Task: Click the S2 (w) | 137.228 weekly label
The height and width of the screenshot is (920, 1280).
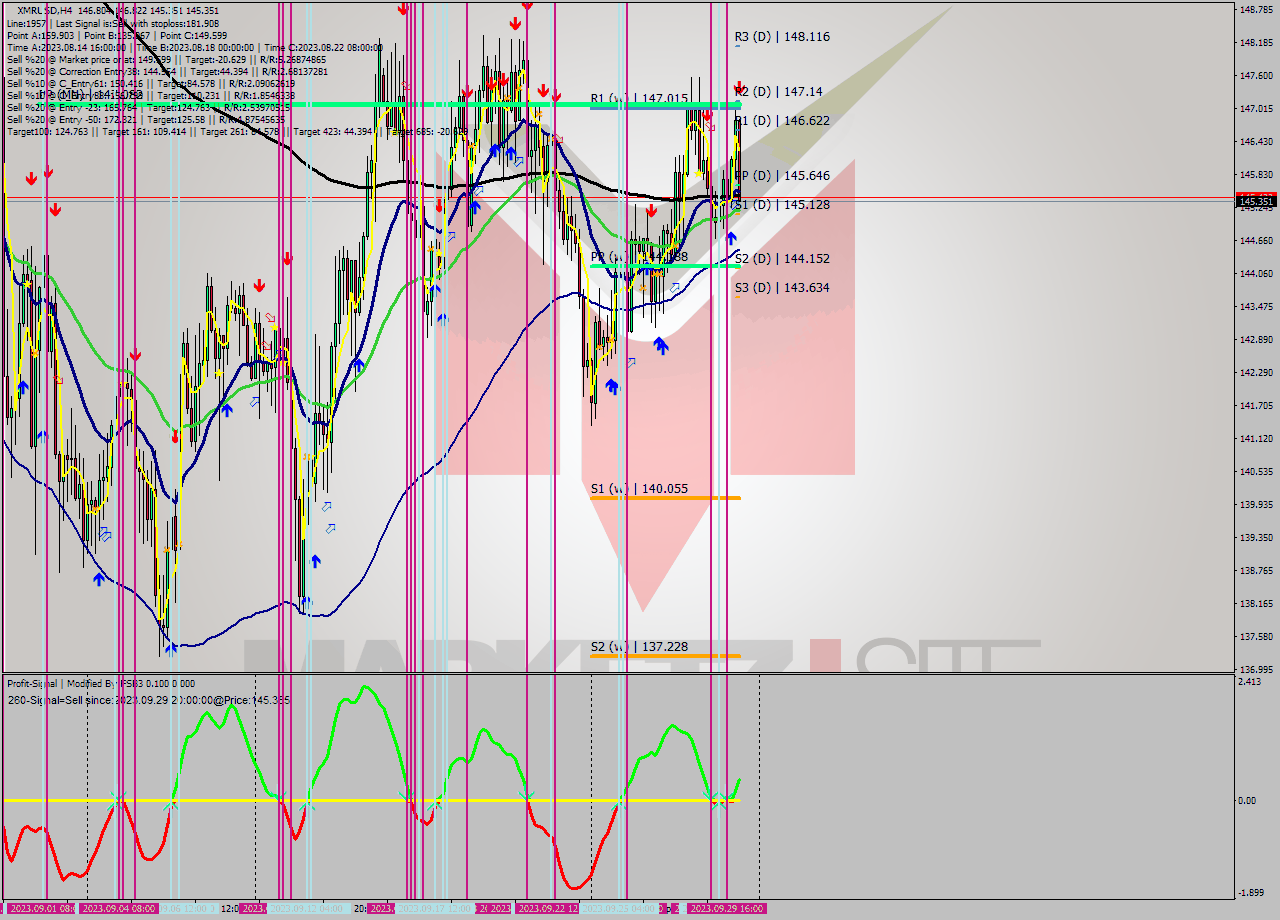Action: [x=639, y=647]
